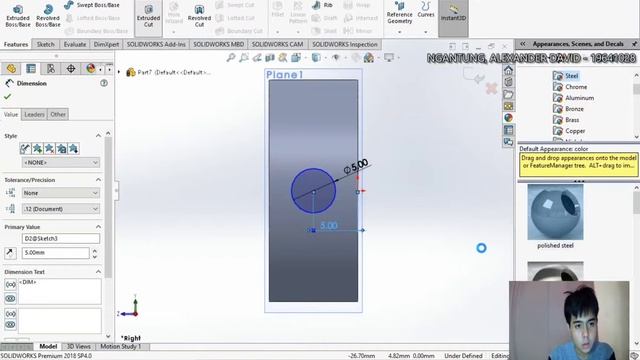
Task: Select the Leaders tab
Action: point(34,114)
